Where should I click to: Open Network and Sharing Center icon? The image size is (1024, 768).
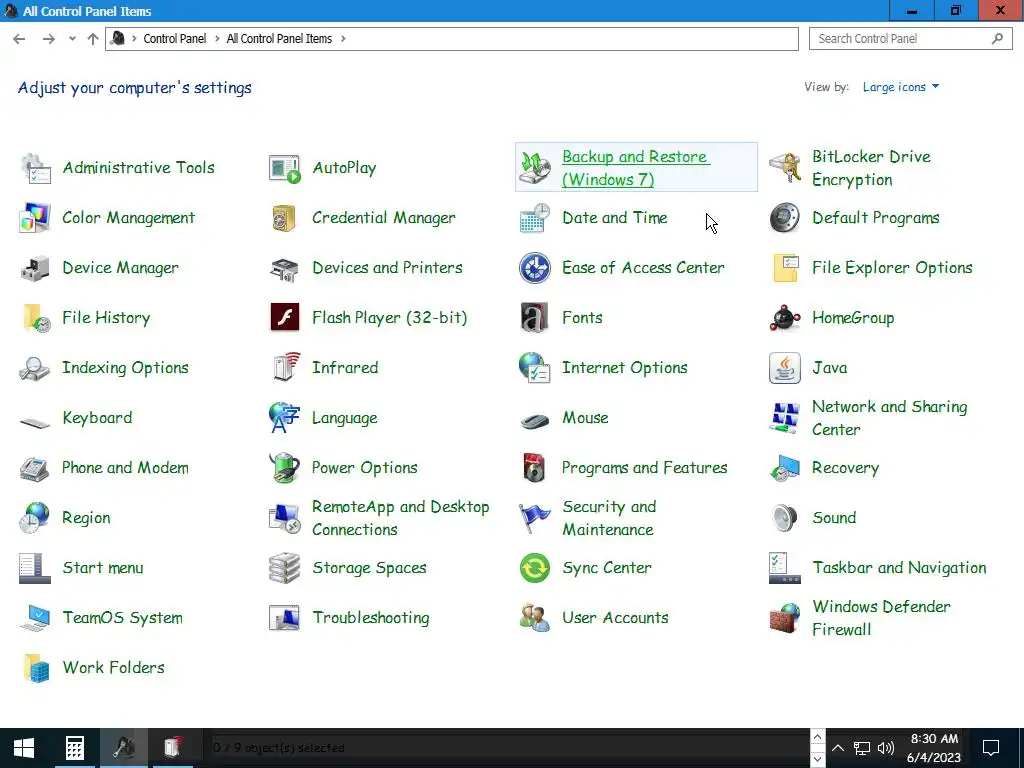click(x=785, y=418)
